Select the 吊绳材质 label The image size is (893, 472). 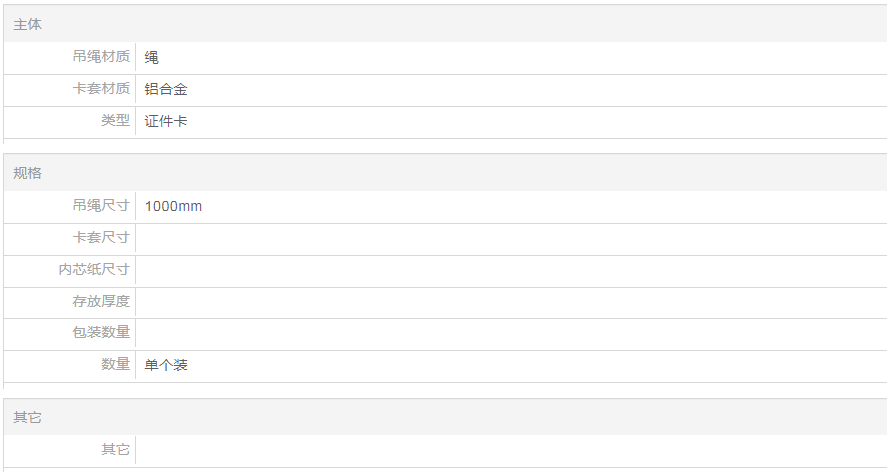101,57
